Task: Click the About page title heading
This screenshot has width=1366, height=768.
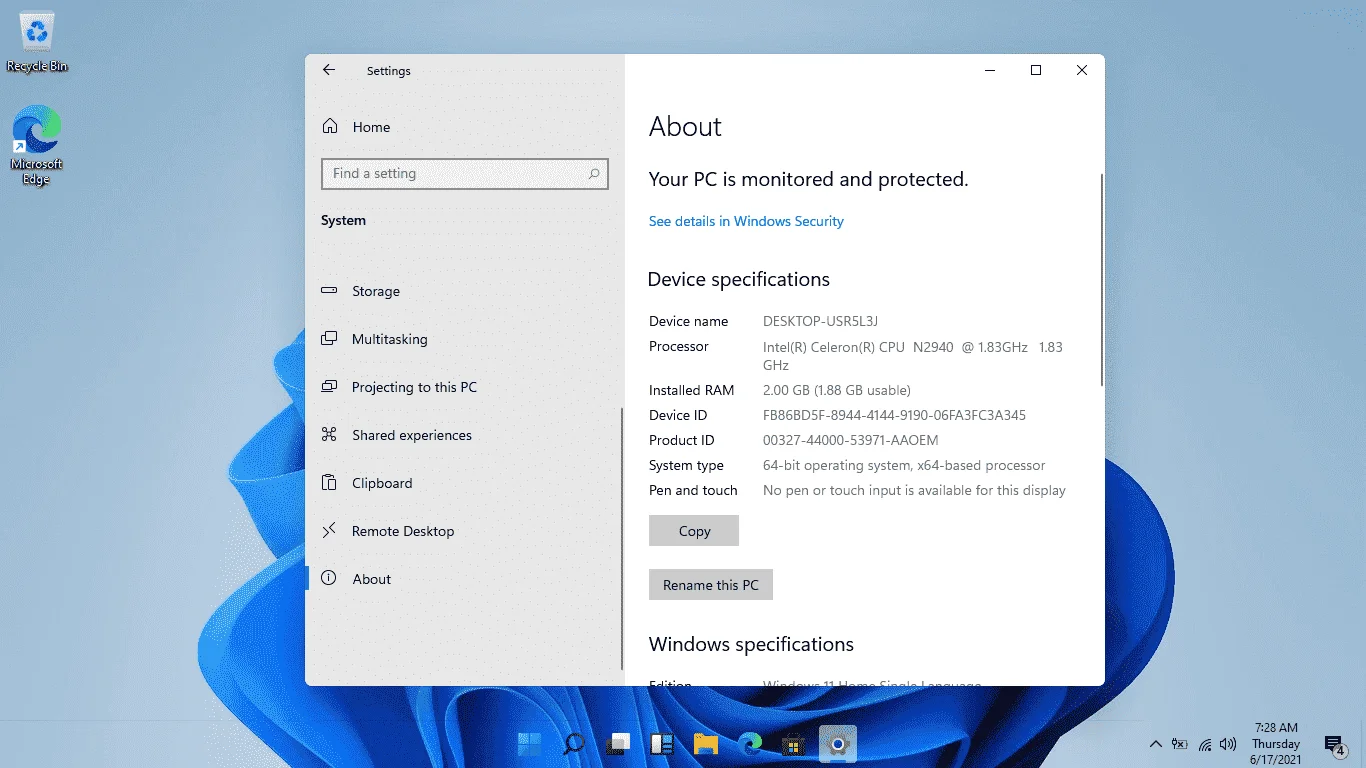Action: pyautogui.click(x=685, y=127)
